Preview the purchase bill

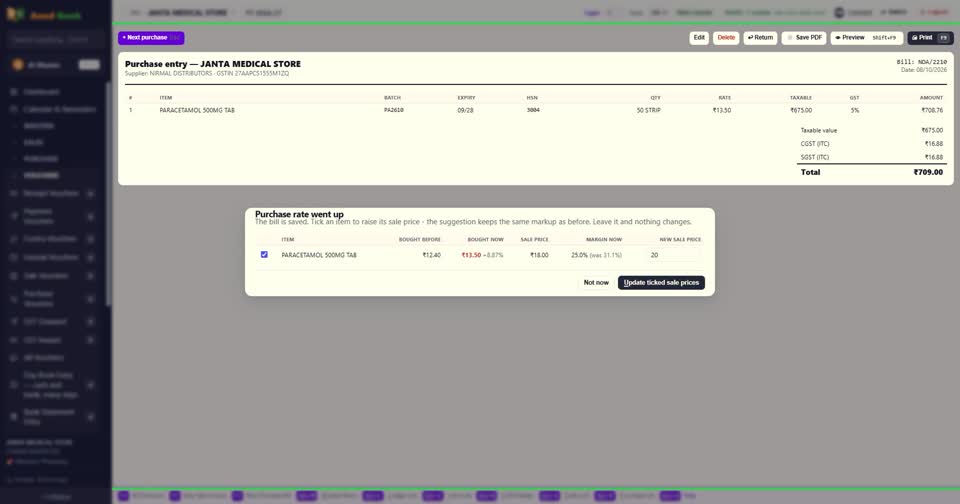tap(866, 38)
